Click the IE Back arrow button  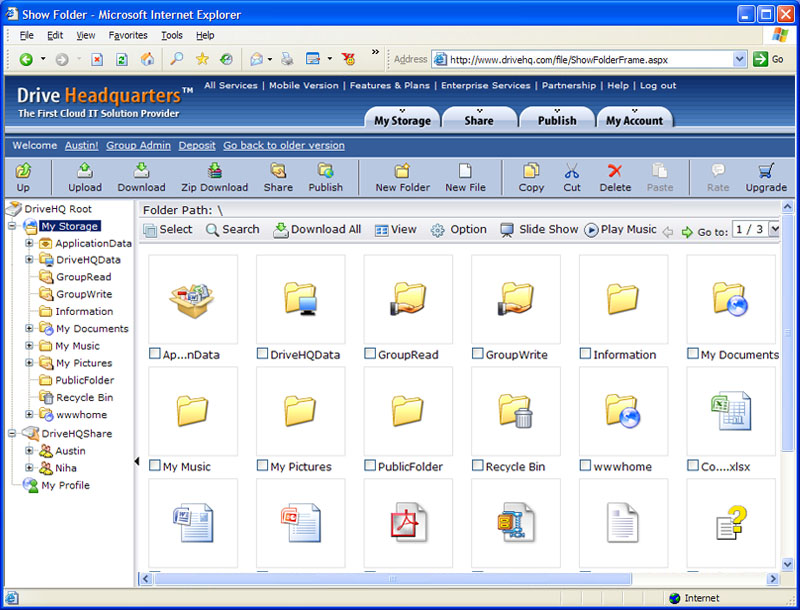26,60
